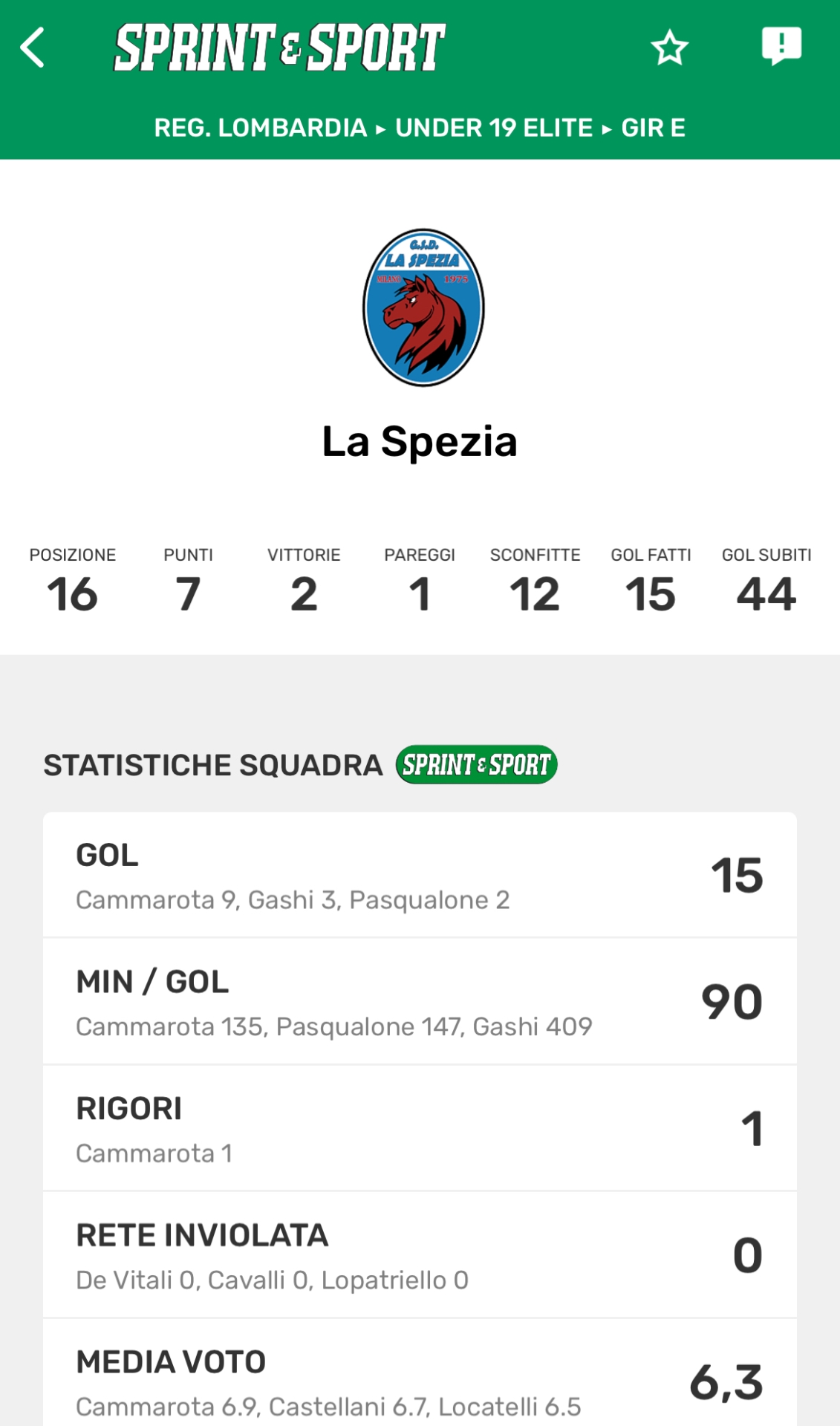840x1426 pixels.
Task: Tap the SCONFITTE stat showing 12
Action: [x=535, y=583]
